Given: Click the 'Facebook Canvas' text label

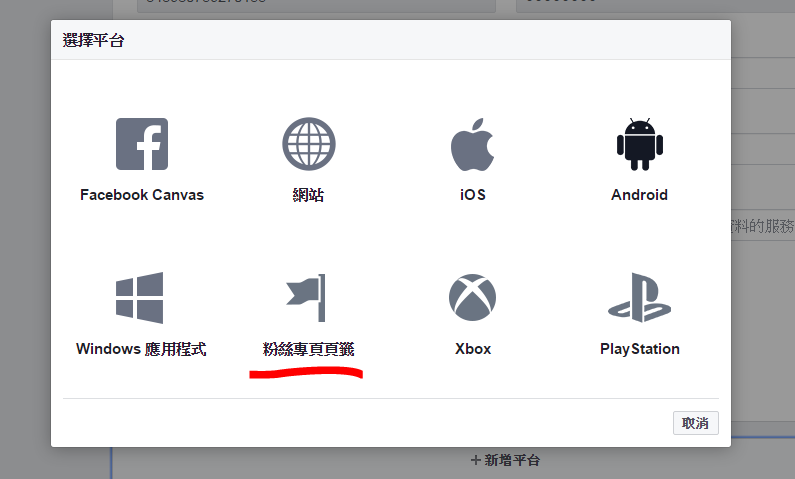Looking at the screenshot, I should click(x=142, y=195).
